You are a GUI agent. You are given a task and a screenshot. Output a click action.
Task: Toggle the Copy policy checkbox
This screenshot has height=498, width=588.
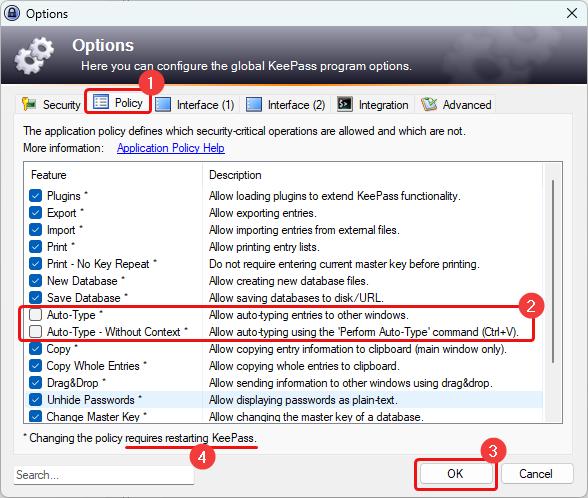(36, 349)
